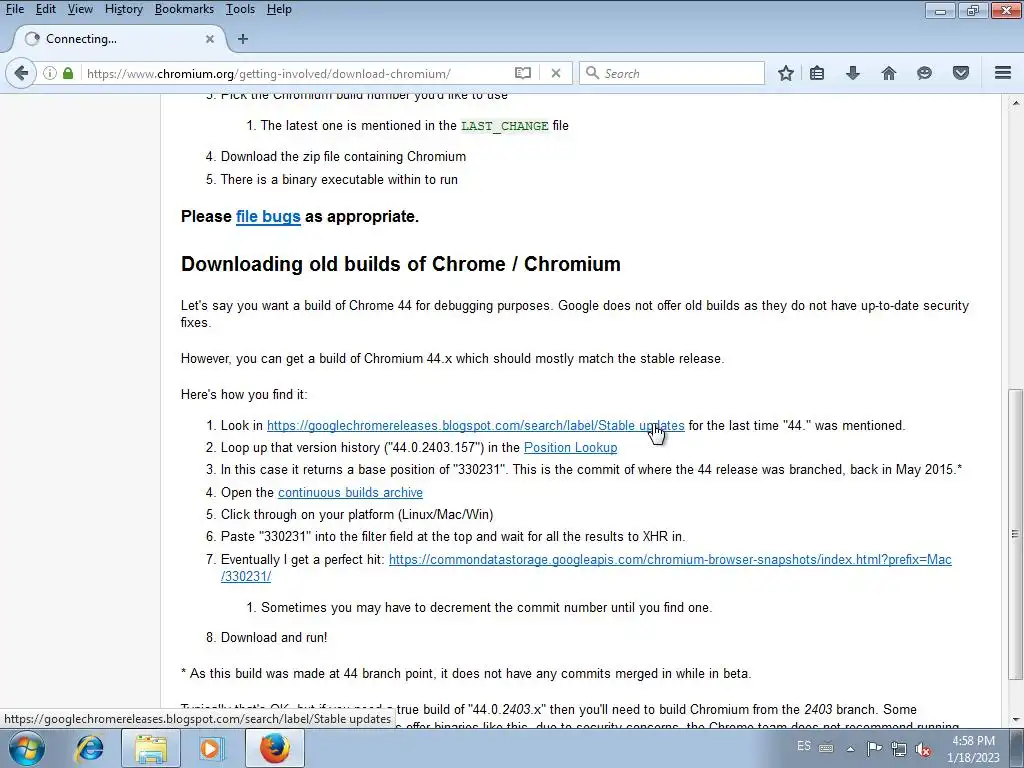Select the Firefox taskbar button
Viewport: 1024px width, 768px height.
point(275,749)
